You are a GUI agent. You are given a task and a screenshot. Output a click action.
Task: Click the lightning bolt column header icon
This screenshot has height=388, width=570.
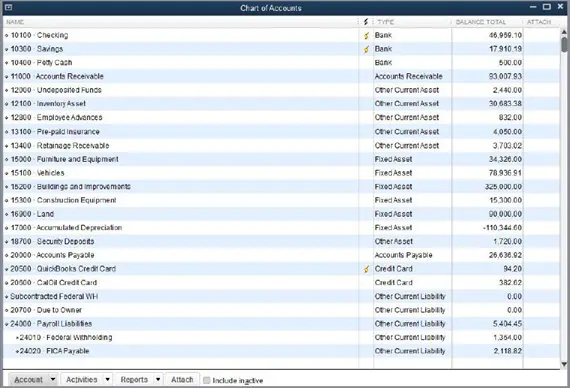coord(366,22)
